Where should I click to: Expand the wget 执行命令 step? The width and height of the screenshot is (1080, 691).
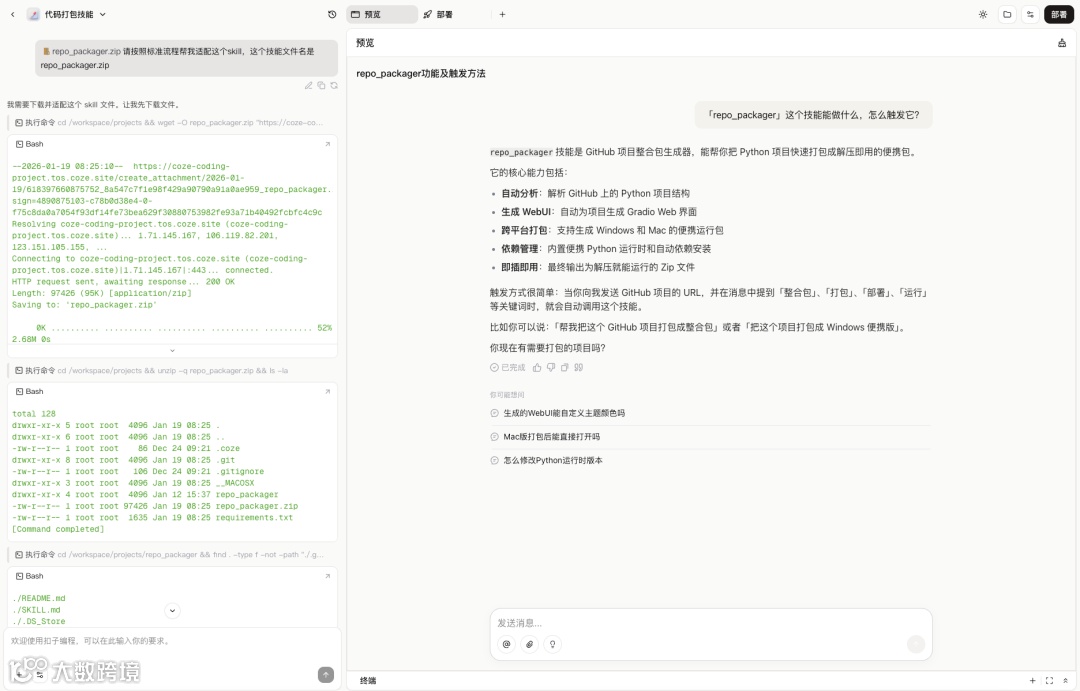coord(169,123)
